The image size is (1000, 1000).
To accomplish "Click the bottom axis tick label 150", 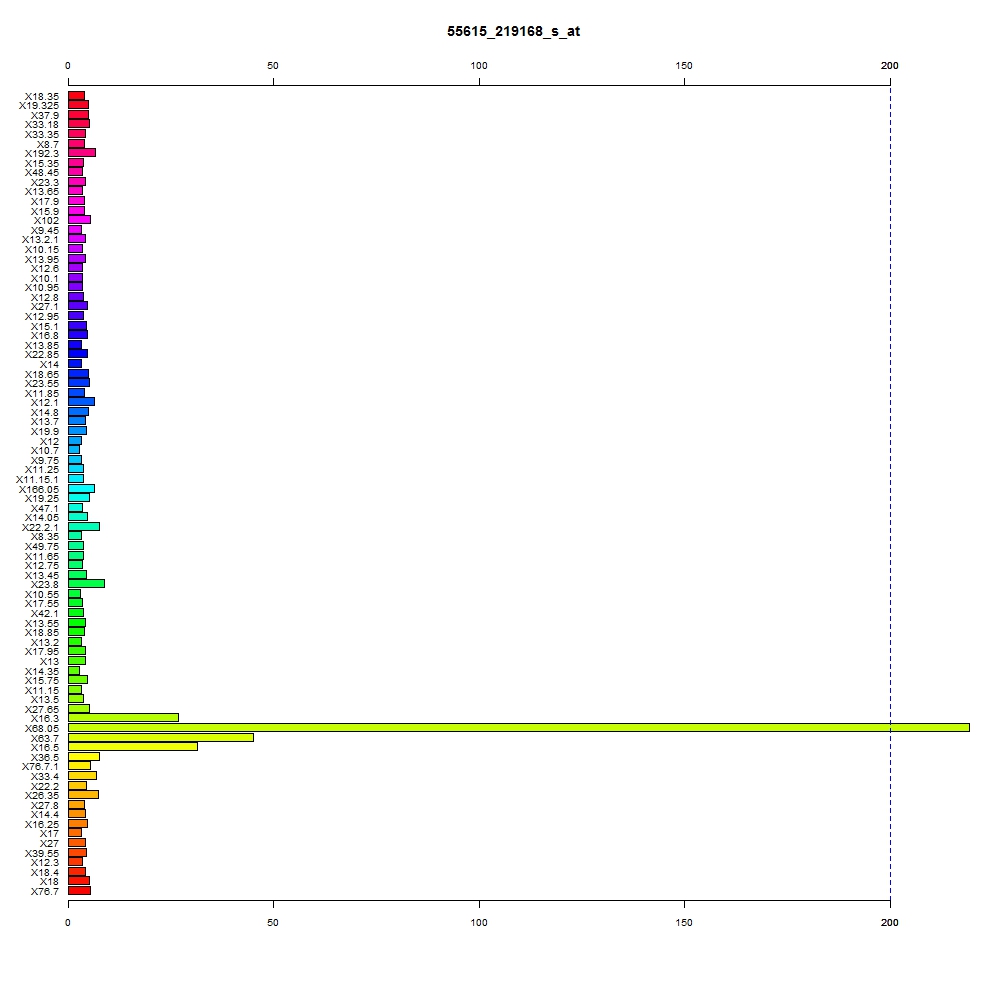I will [x=684, y=922].
